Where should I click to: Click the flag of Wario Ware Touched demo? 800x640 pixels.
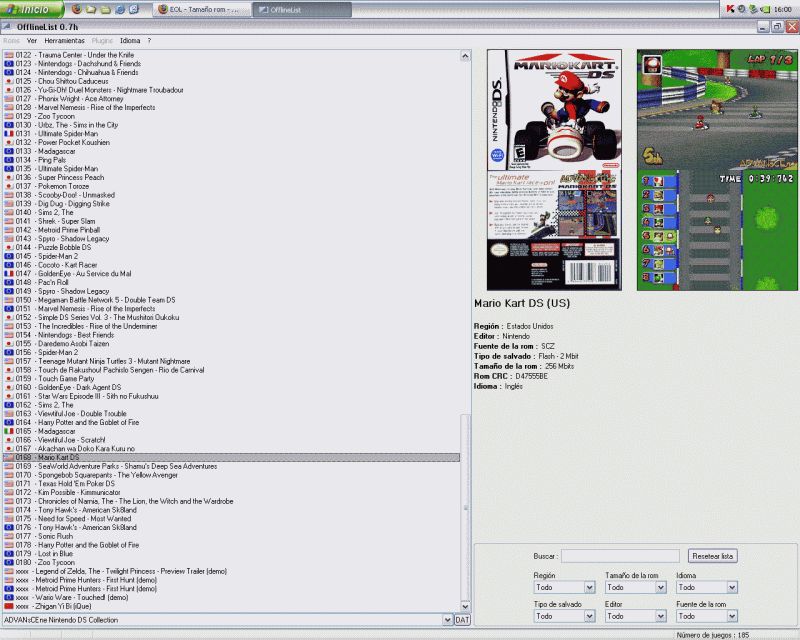pyautogui.click(x=9, y=598)
